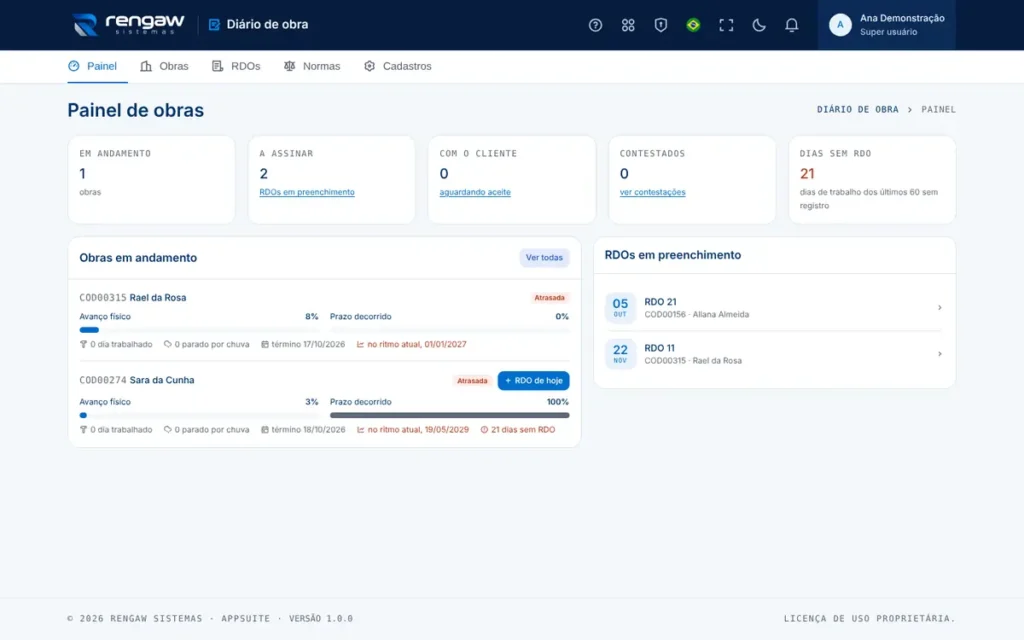Click the Atrasada badge on Rael da Rosa
This screenshot has width=1024, height=640.
point(549,298)
